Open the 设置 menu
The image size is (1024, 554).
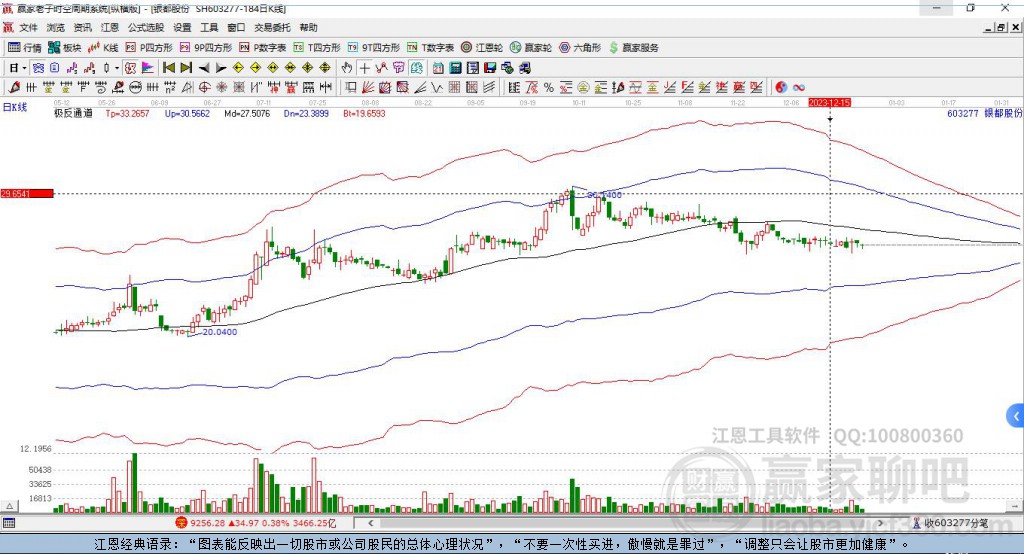point(182,27)
